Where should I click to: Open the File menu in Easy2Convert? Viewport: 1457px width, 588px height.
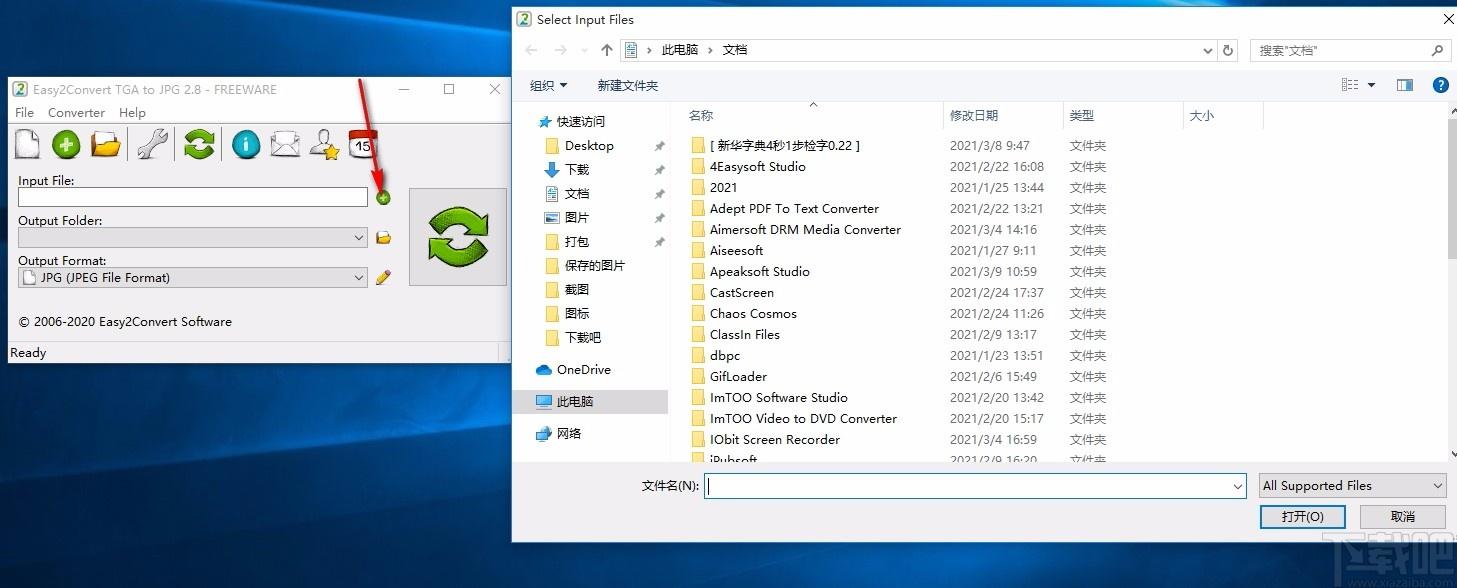(25, 113)
